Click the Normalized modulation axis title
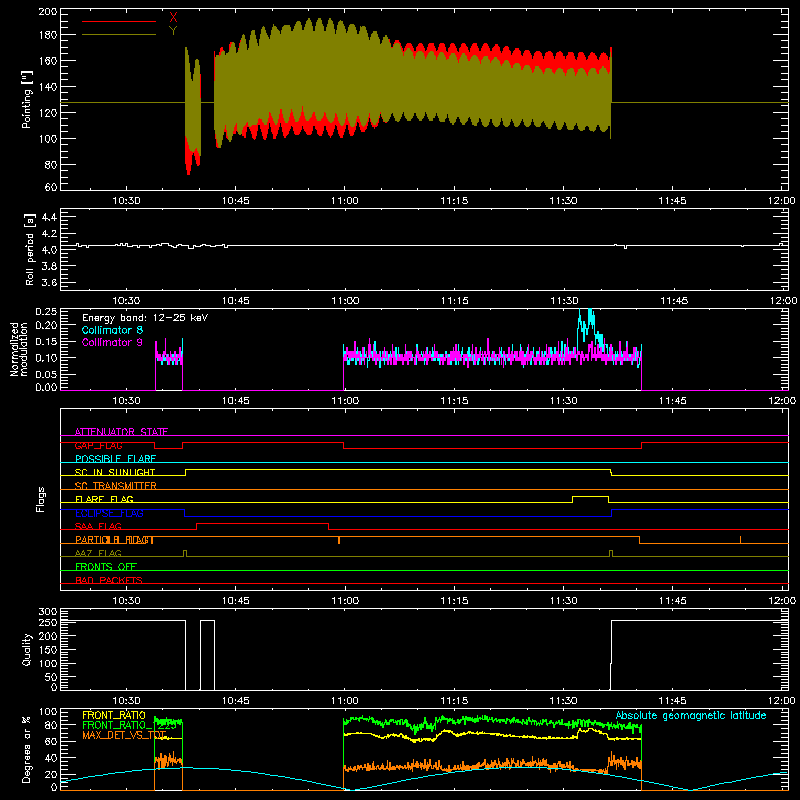Image resolution: width=800 pixels, height=800 pixels. coord(19,349)
